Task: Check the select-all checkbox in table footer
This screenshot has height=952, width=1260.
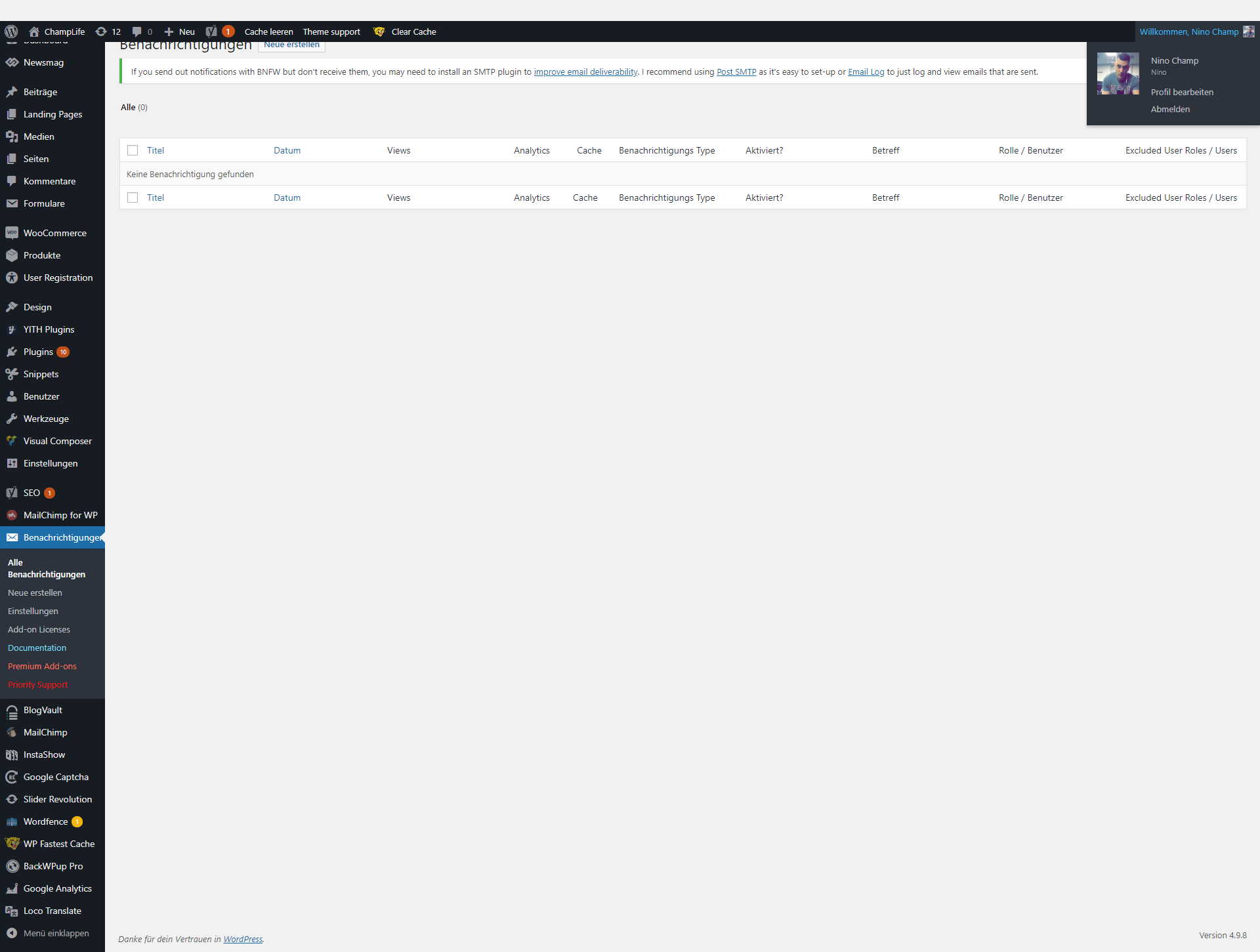Action: click(x=133, y=197)
